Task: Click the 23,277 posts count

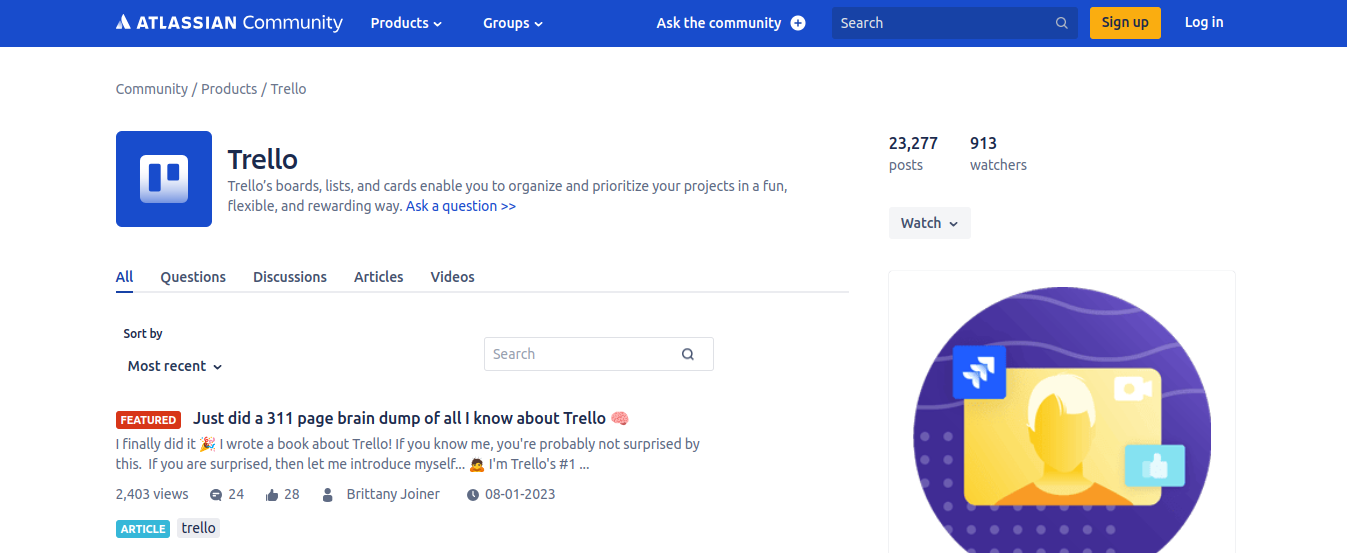Action: (913, 154)
